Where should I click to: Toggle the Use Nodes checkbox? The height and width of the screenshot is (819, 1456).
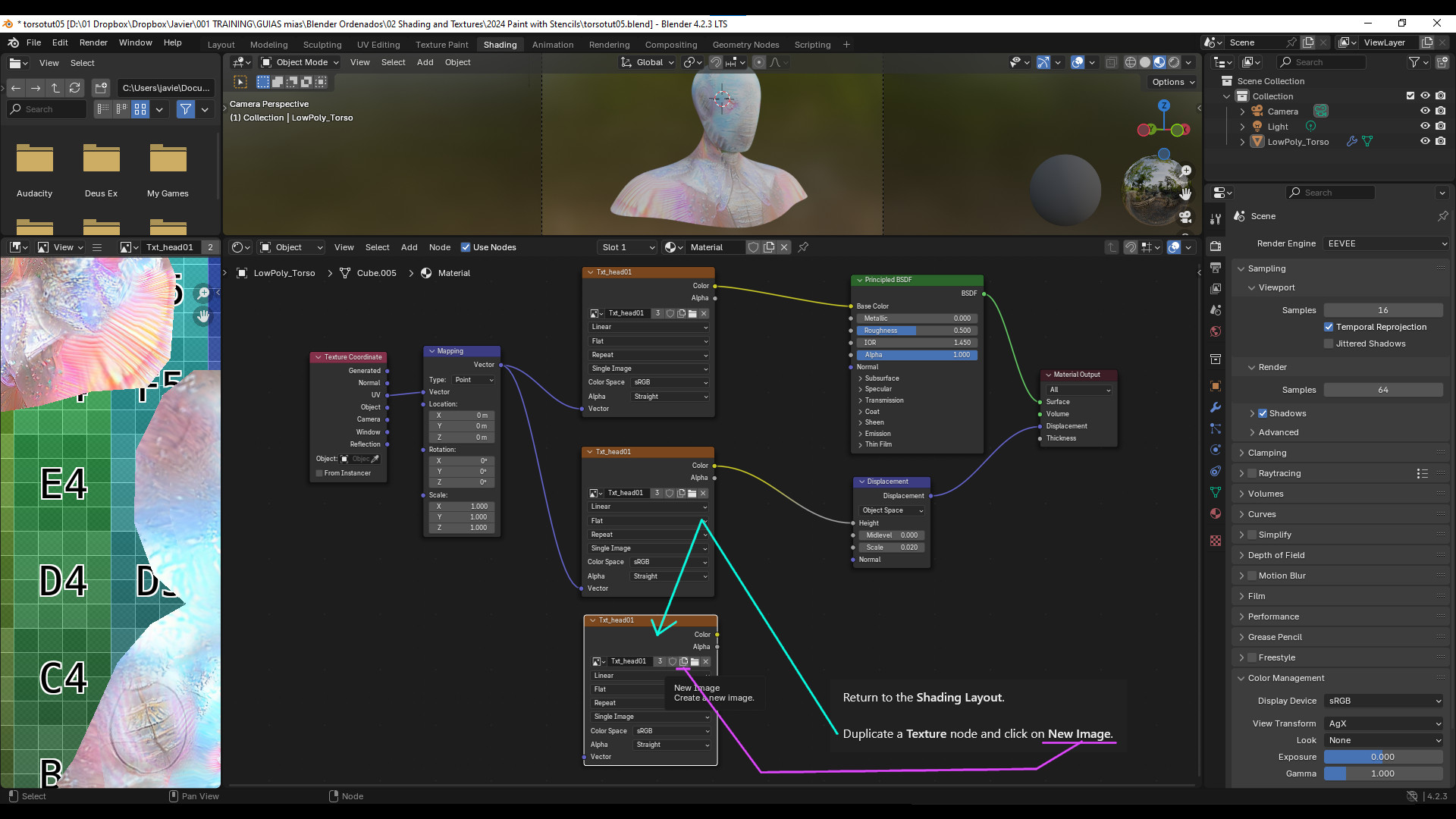click(x=466, y=247)
